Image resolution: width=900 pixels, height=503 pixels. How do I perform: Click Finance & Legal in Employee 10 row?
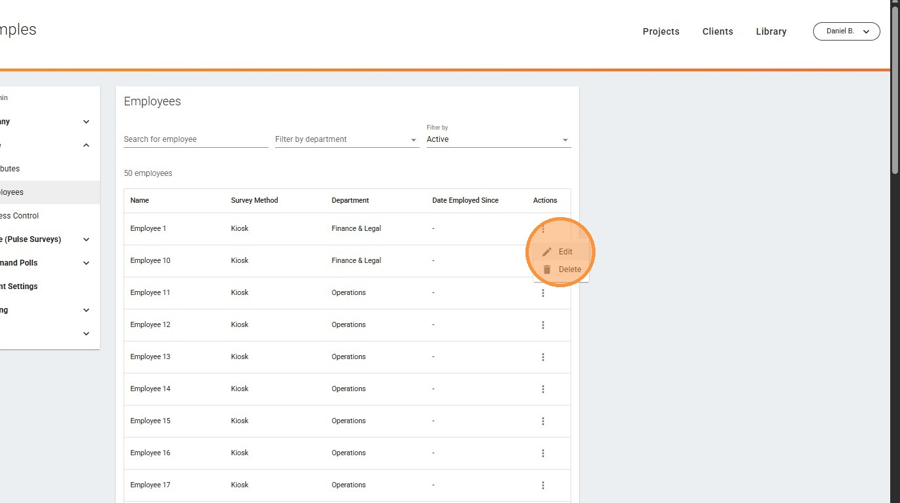(x=356, y=261)
